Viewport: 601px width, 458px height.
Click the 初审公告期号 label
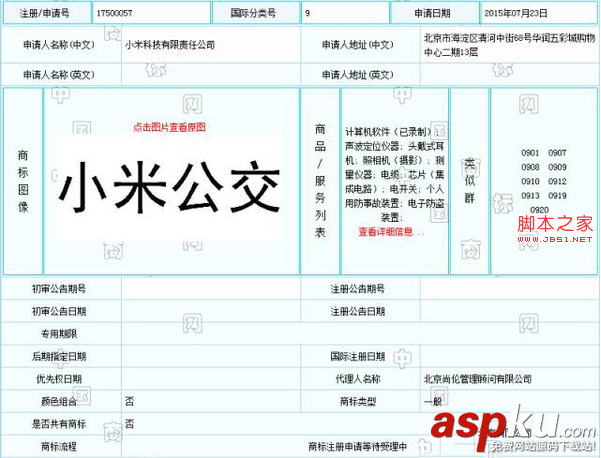(x=59, y=289)
